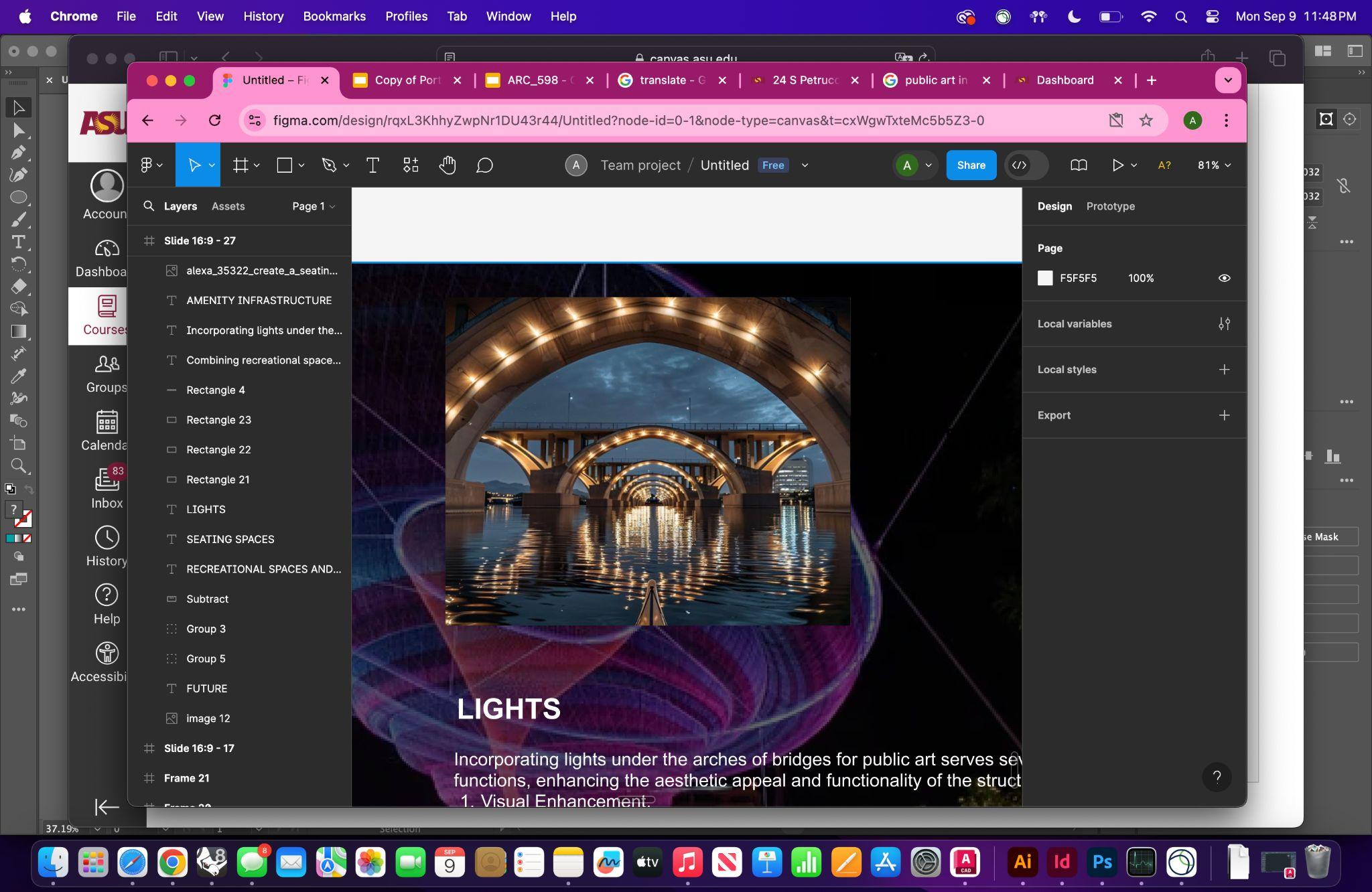The height and width of the screenshot is (892, 1372).
Task: Open the Assets tab
Action: pos(228,206)
